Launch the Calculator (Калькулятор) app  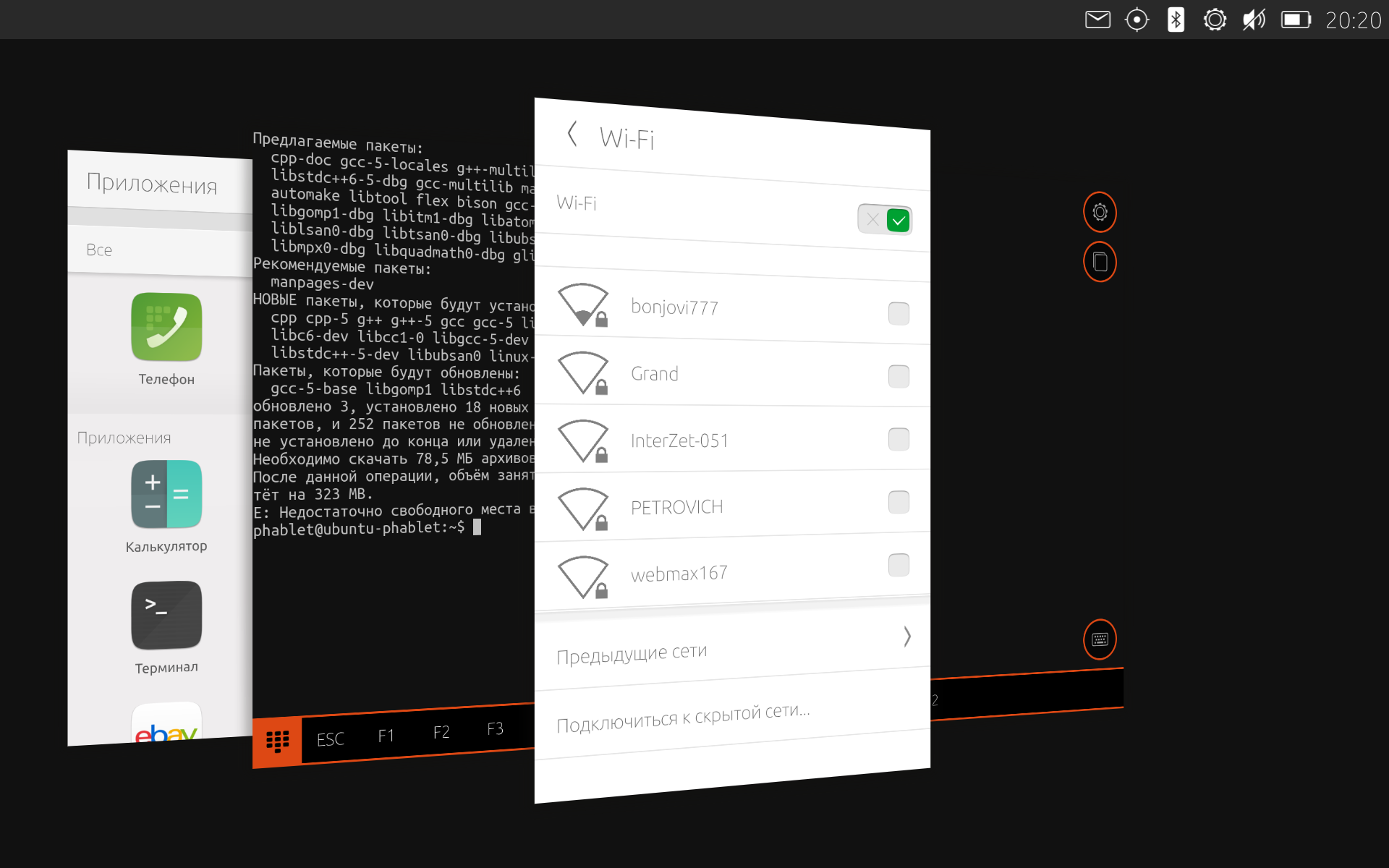[166, 495]
